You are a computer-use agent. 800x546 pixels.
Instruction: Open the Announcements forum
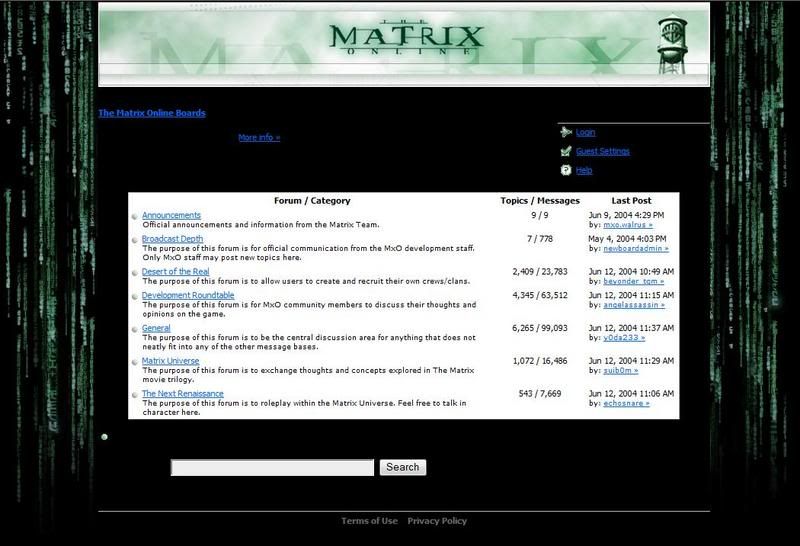[x=171, y=215]
